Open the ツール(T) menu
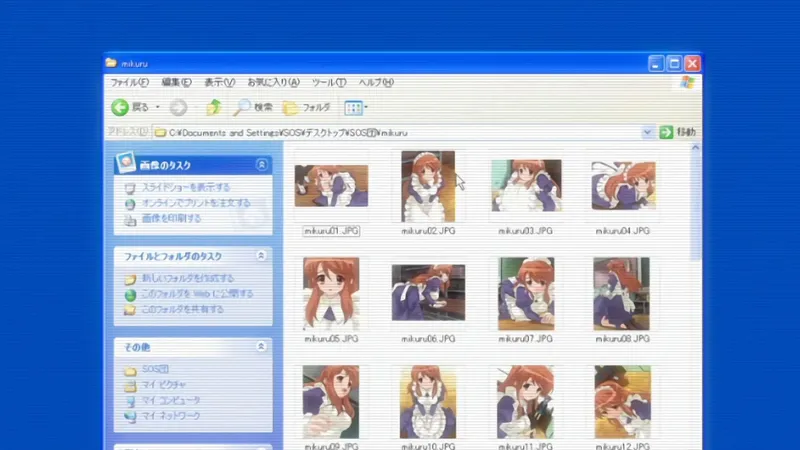Viewport: 800px width, 450px height. (329, 82)
